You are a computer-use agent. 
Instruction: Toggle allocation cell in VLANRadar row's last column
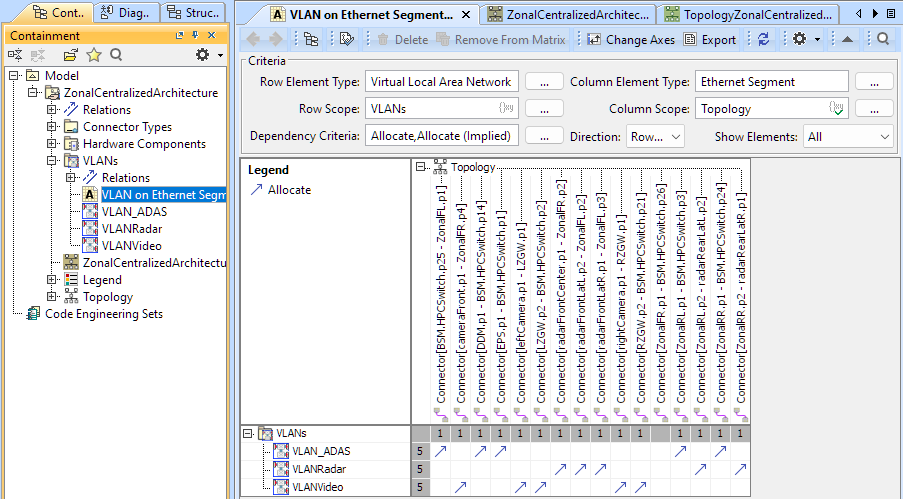(740, 469)
